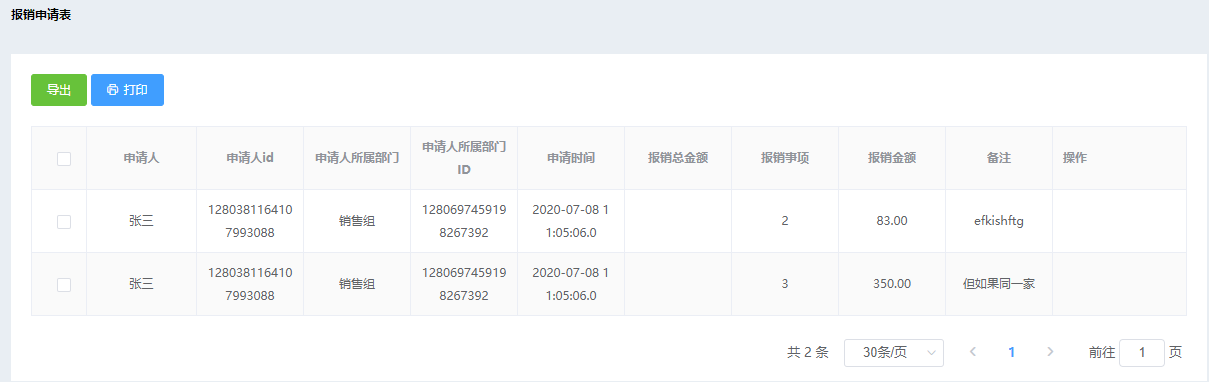1209x382 pixels.
Task: Click the 申请时间 cell in 350.00 row
Action: 571,284
